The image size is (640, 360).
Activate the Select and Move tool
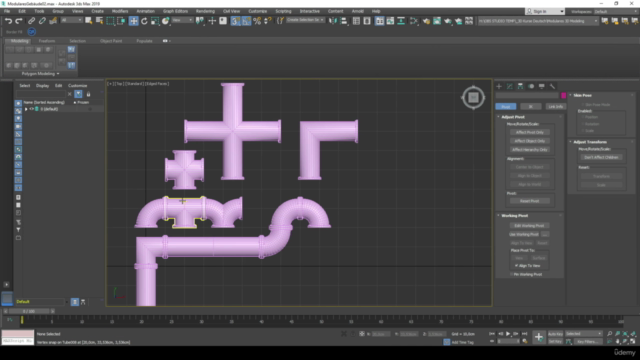click(133, 21)
